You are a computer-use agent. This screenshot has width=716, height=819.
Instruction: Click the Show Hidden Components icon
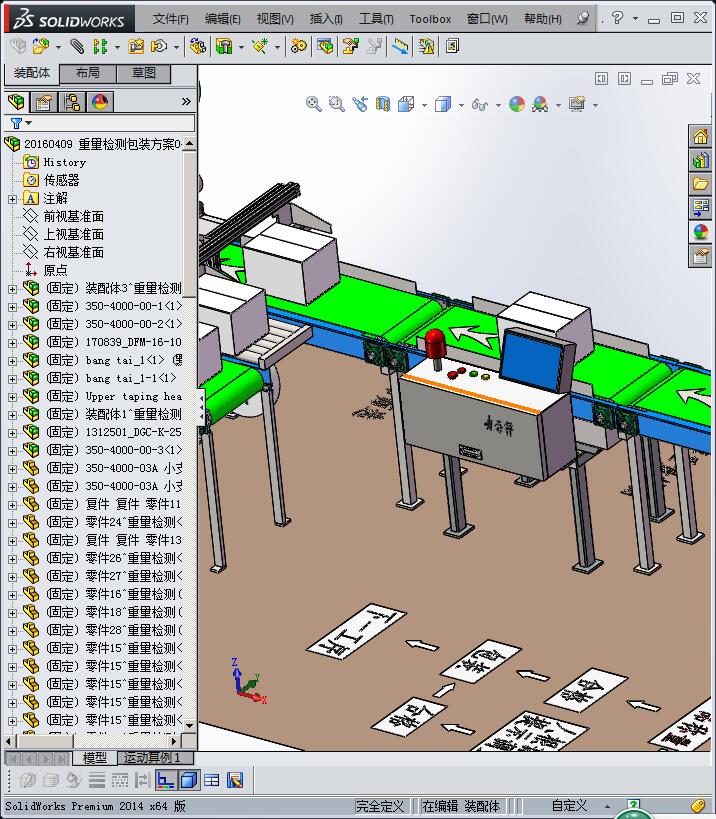[197, 46]
